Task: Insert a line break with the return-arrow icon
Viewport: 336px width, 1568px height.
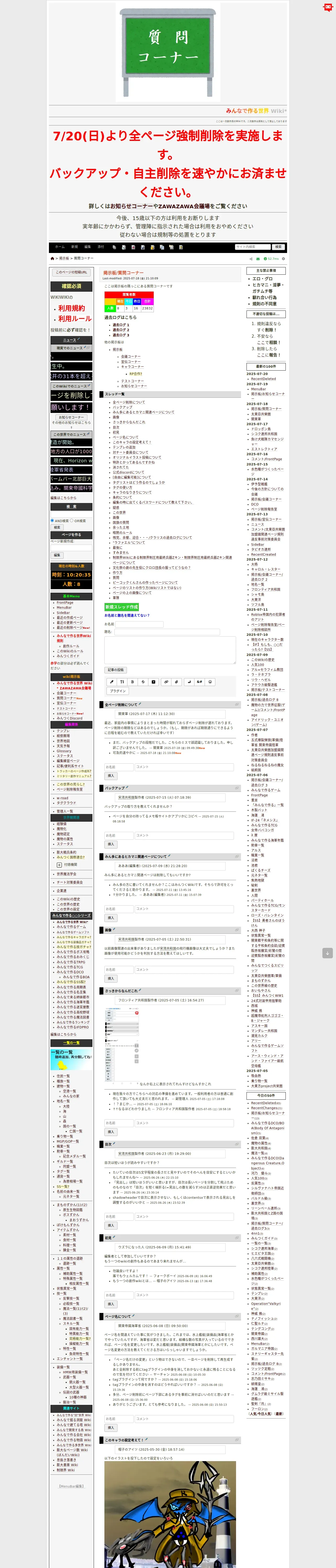Action: point(189,682)
